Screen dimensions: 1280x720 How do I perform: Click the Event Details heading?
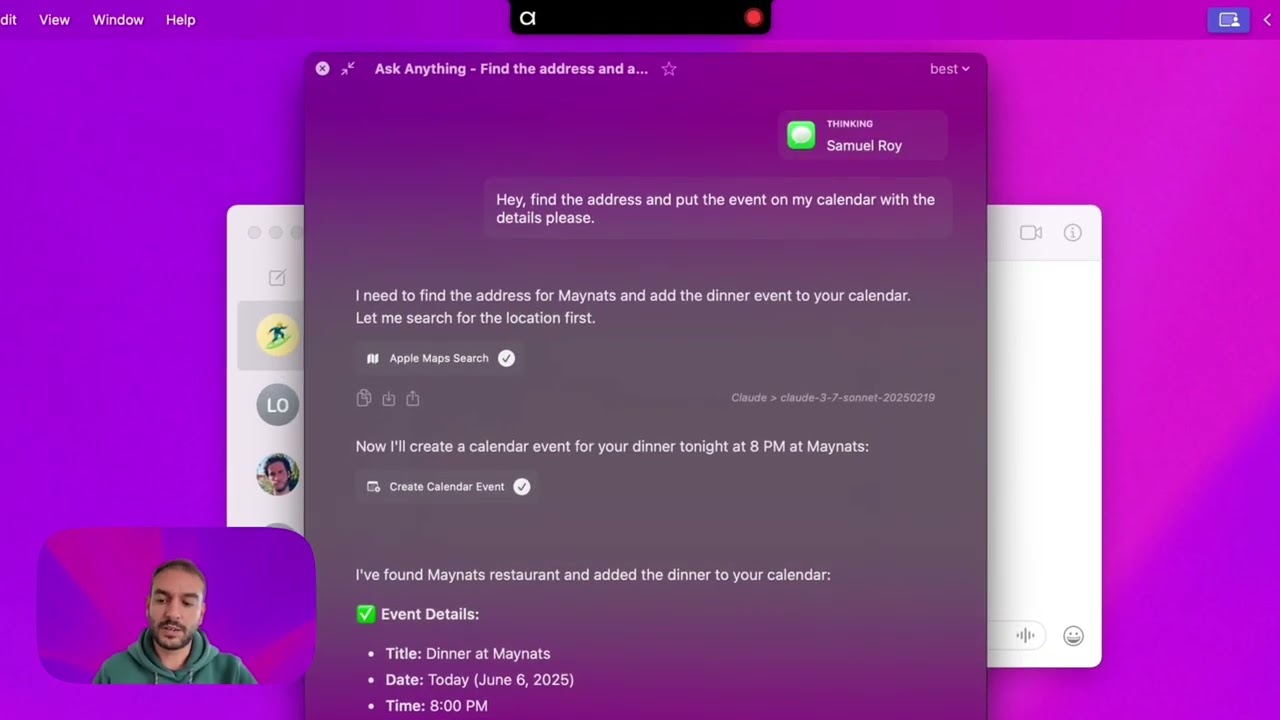point(418,614)
